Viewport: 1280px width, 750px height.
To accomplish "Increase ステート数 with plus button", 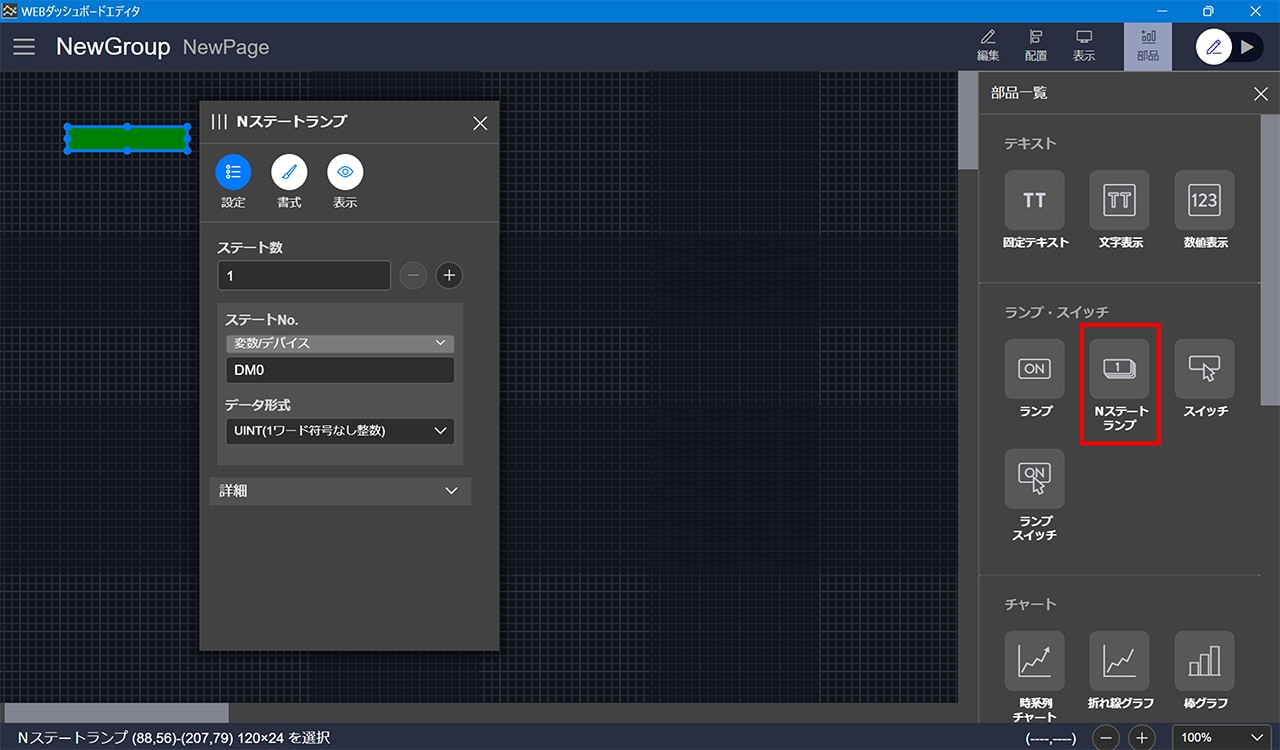I will coord(449,276).
